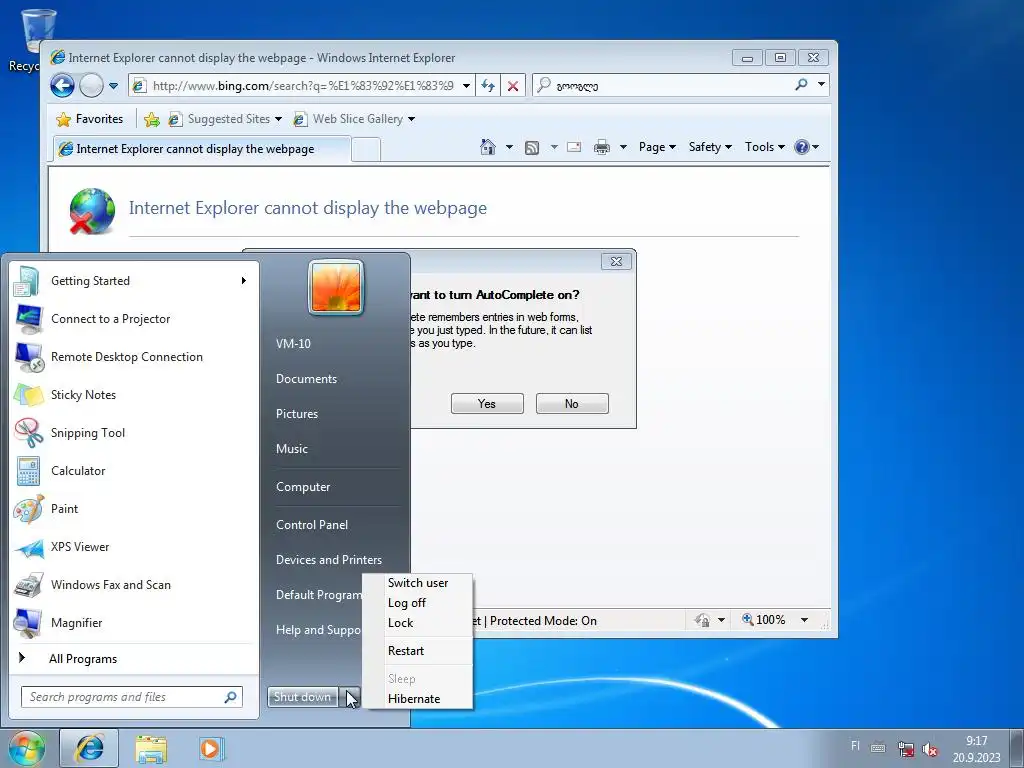This screenshot has width=1024, height=768.
Task: Click the security lock icon in status bar
Action: click(703, 620)
